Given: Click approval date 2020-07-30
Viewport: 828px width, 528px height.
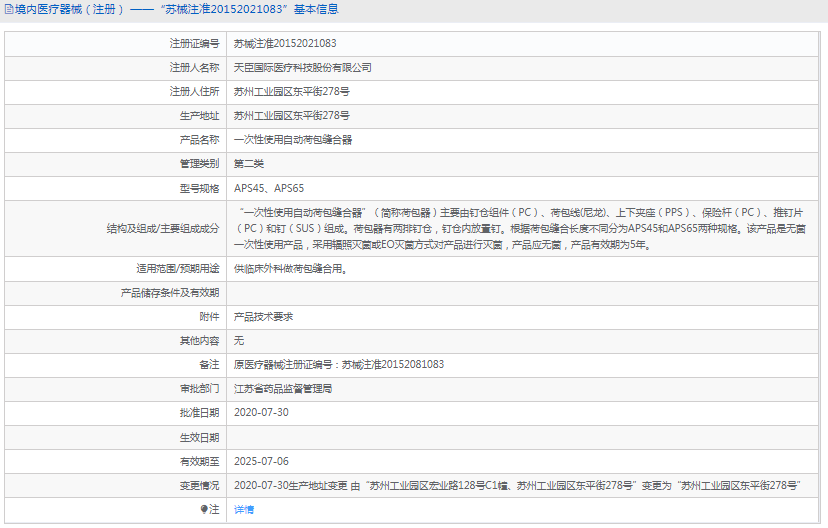Looking at the screenshot, I should [x=261, y=412].
